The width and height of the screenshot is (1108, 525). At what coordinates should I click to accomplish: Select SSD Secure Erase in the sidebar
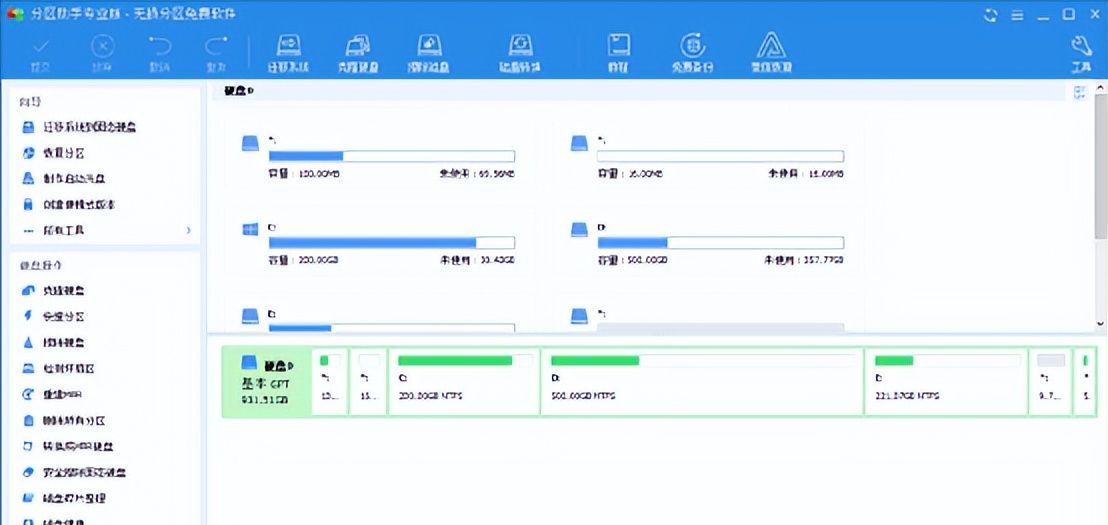coord(74,472)
